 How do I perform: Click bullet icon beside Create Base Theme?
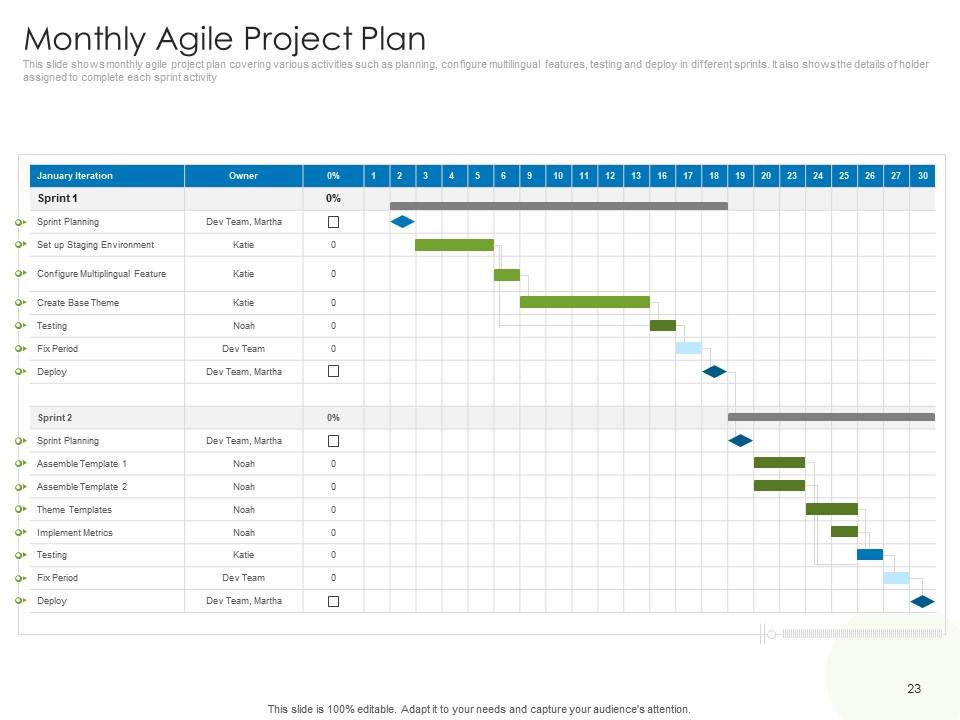(20, 303)
